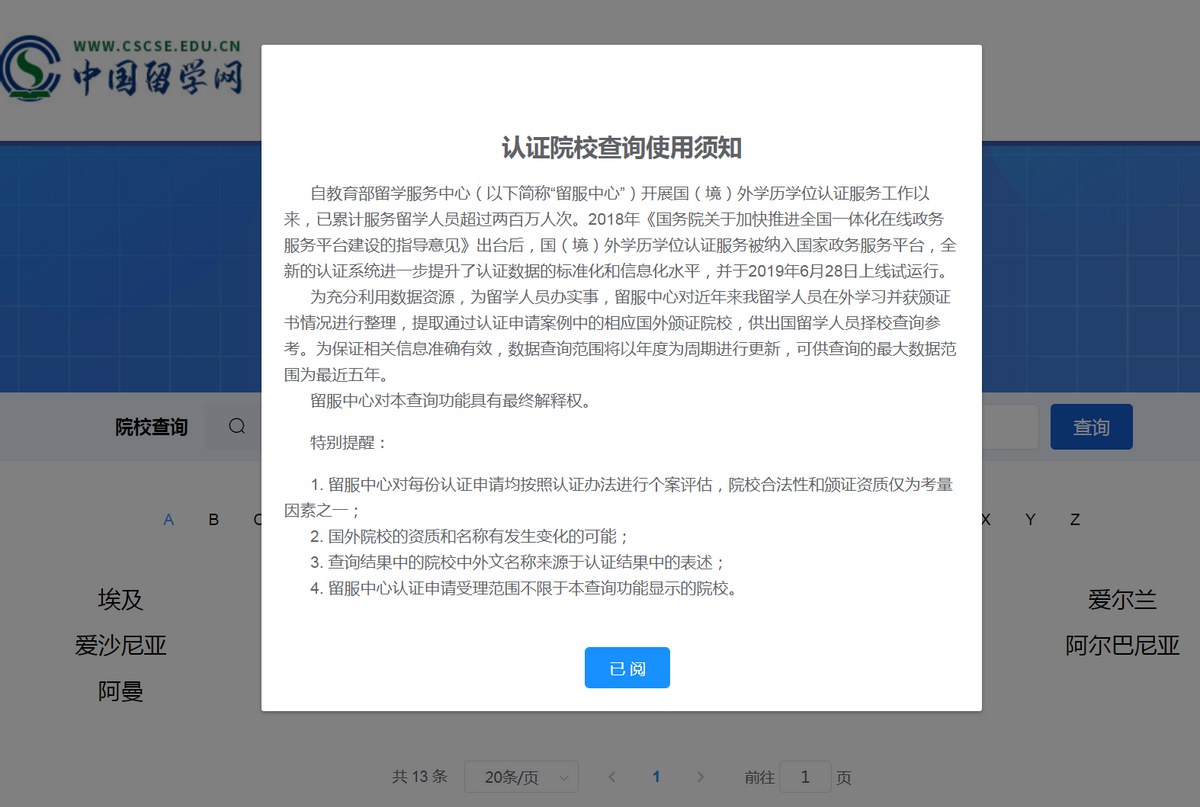Select page number 1 in pagination

click(656, 777)
